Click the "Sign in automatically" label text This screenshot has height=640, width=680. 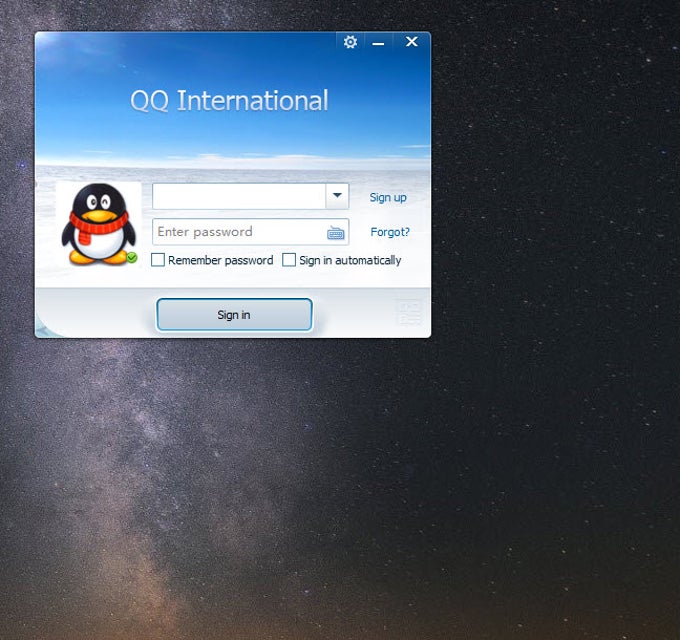[x=350, y=260]
